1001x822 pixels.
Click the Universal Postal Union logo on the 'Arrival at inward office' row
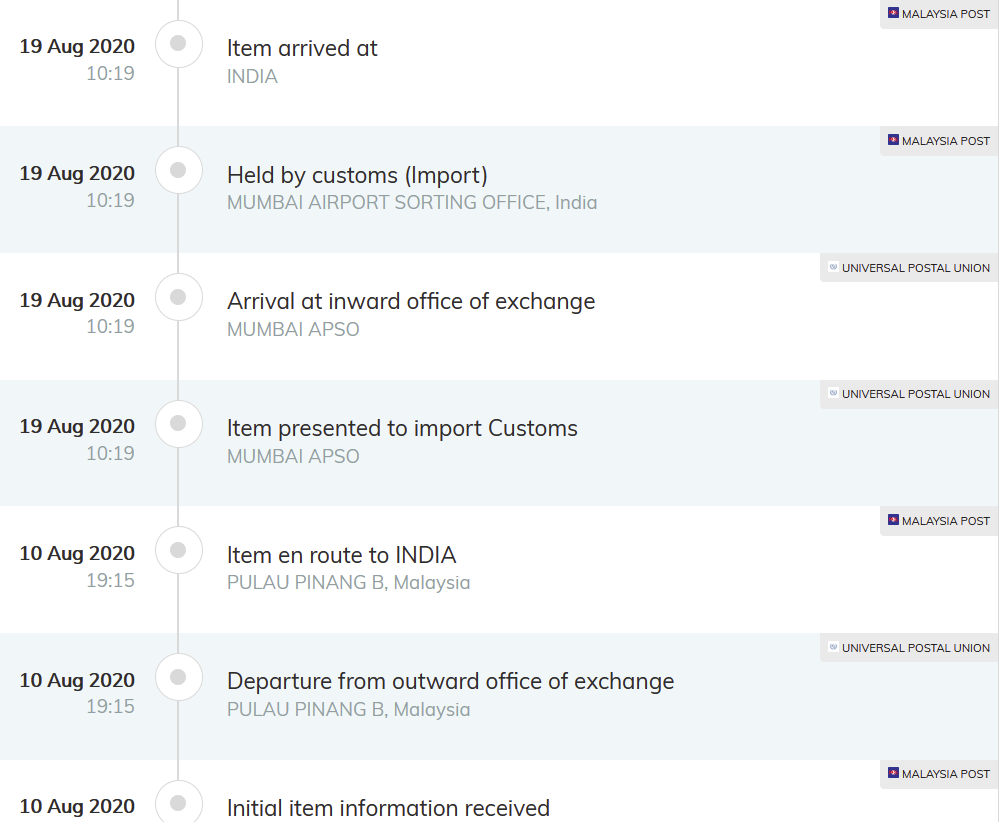click(x=833, y=267)
